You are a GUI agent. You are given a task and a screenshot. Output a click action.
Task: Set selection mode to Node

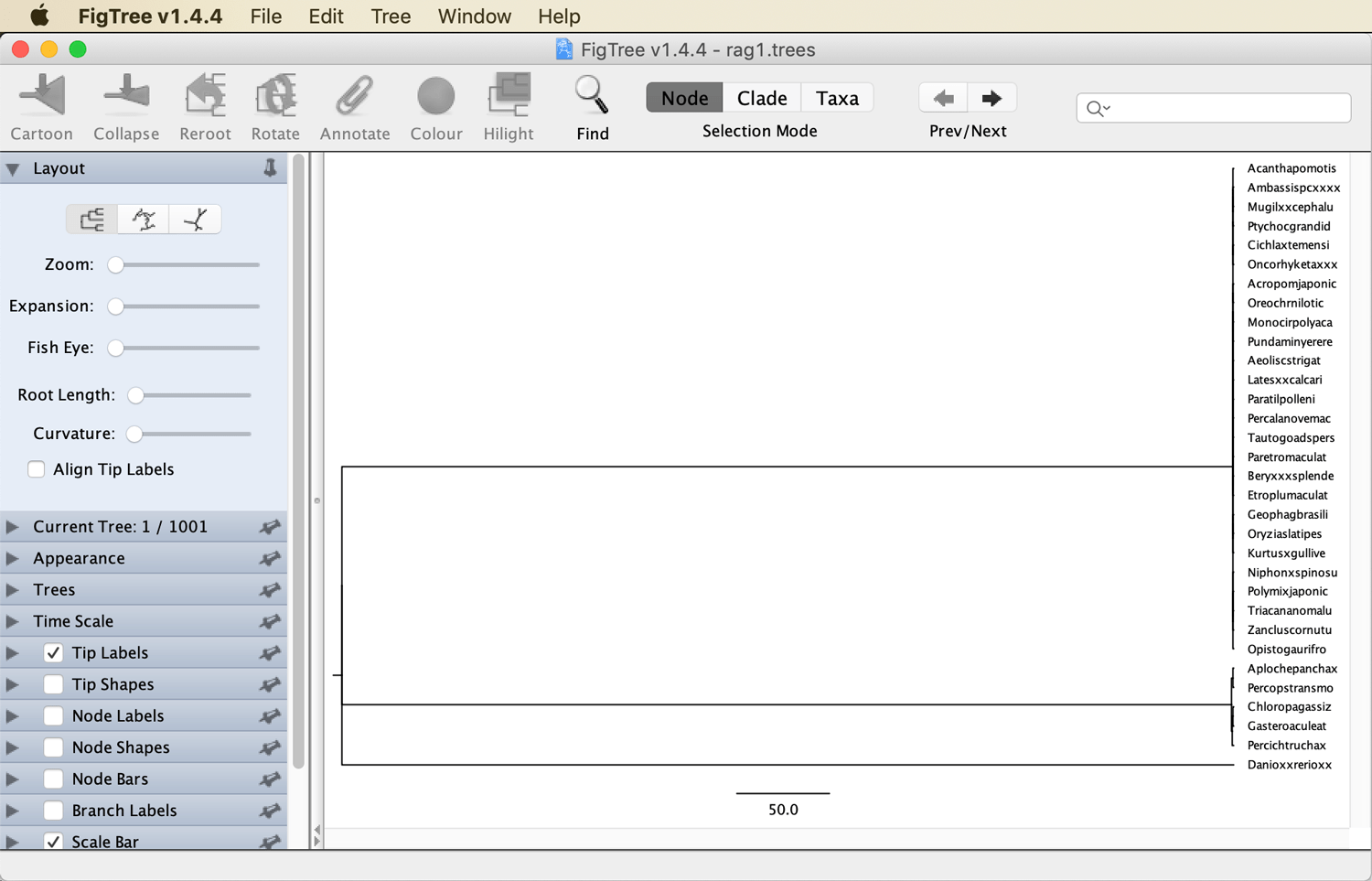coord(684,98)
